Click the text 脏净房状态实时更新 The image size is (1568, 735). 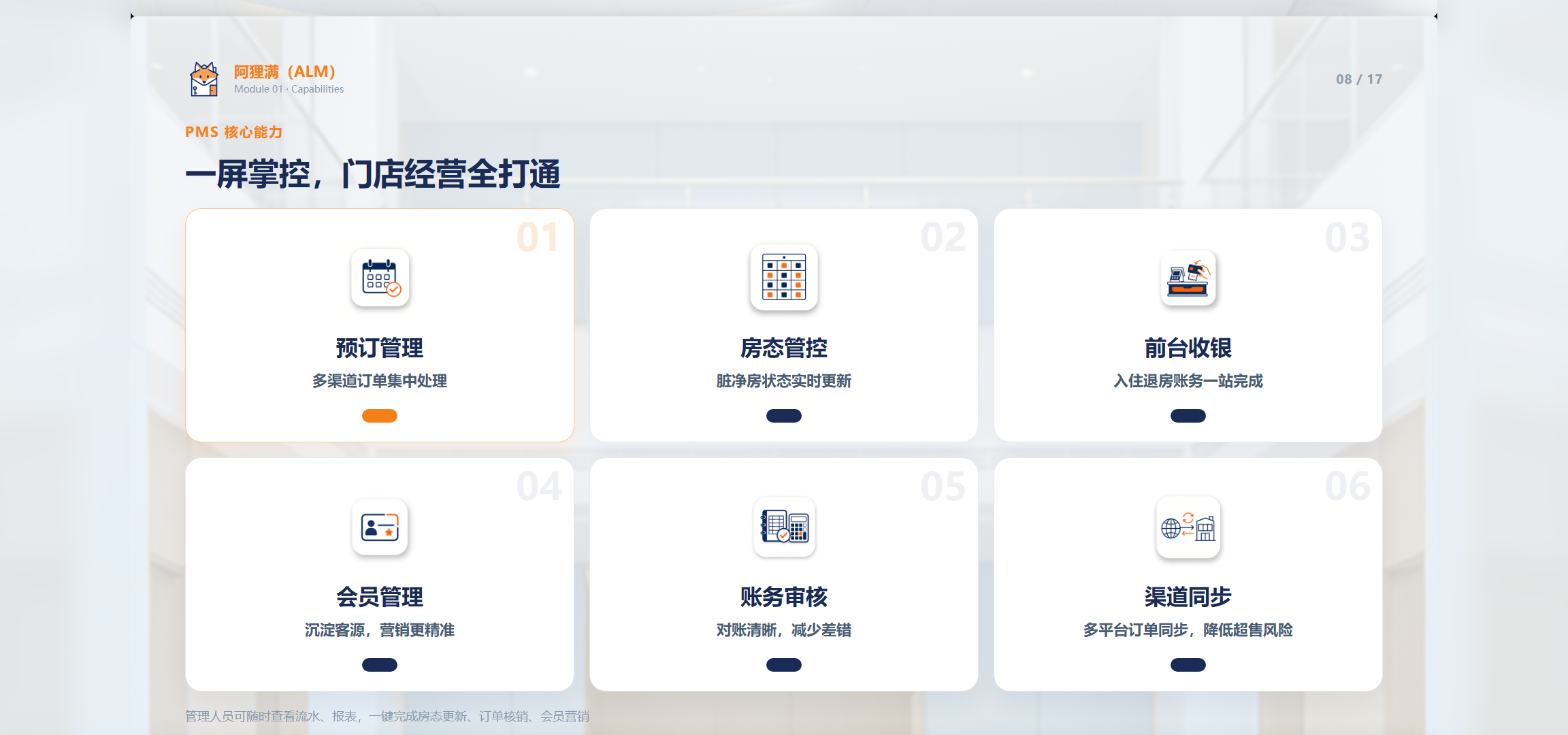point(784,381)
